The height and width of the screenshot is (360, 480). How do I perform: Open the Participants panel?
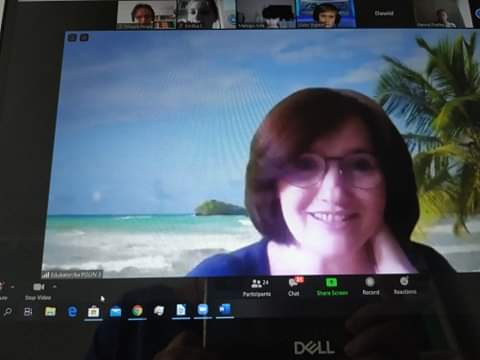256,288
